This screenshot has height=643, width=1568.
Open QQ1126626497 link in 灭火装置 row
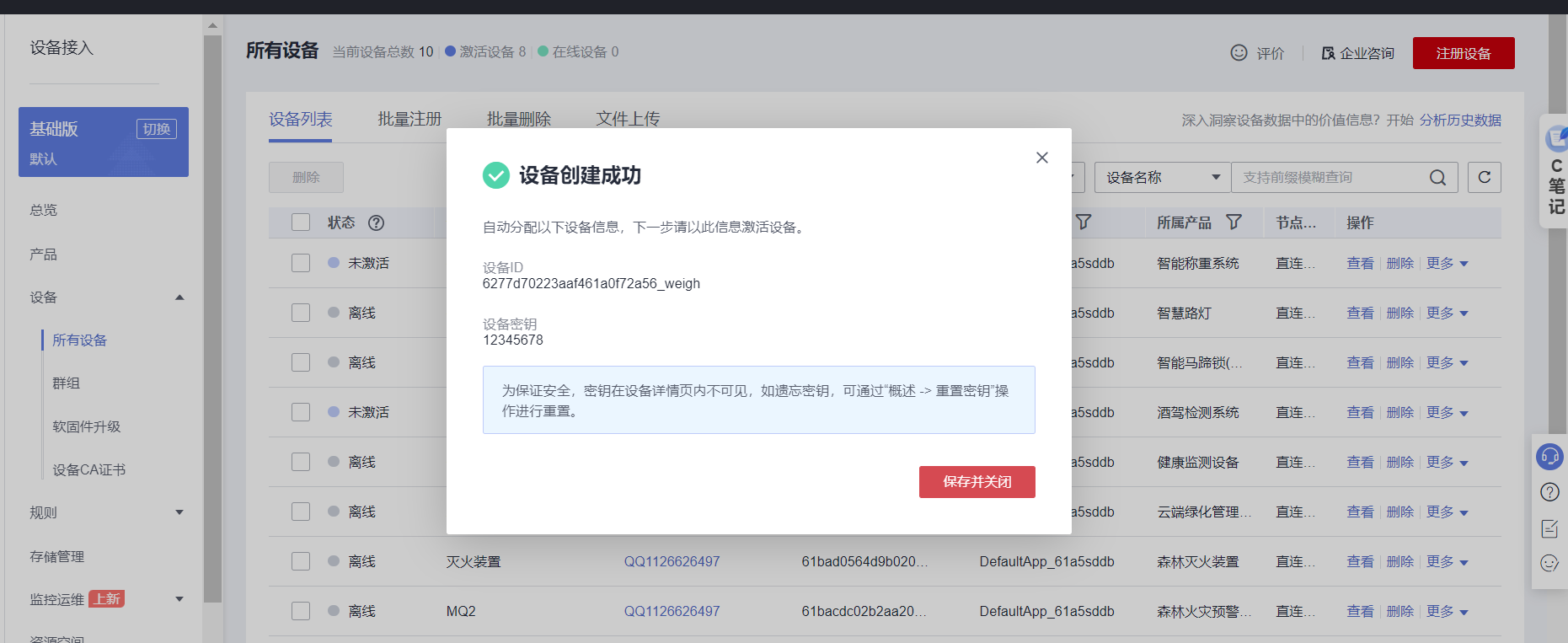[x=672, y=561]
